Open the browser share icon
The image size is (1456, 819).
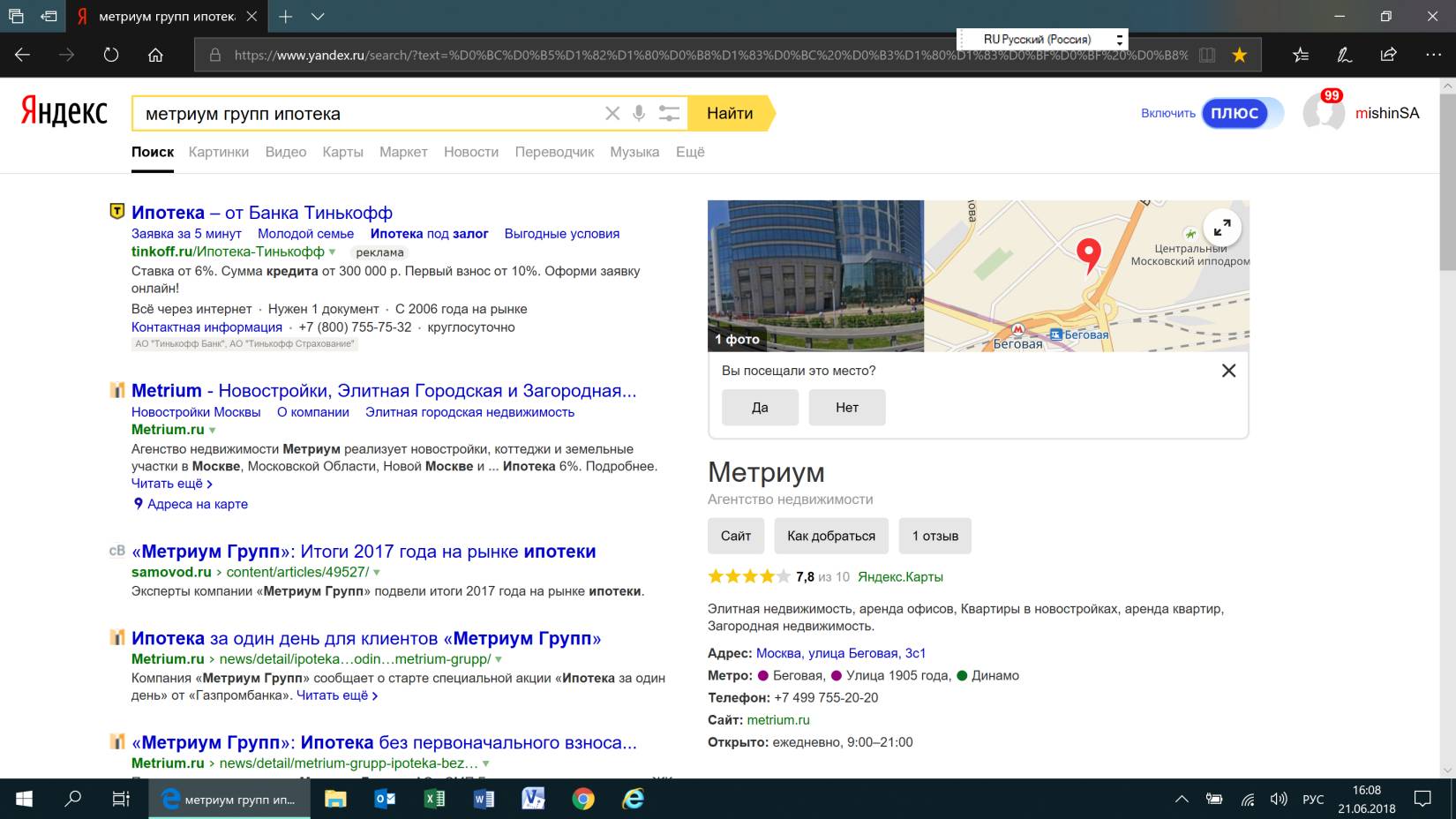coord(1388,55)
